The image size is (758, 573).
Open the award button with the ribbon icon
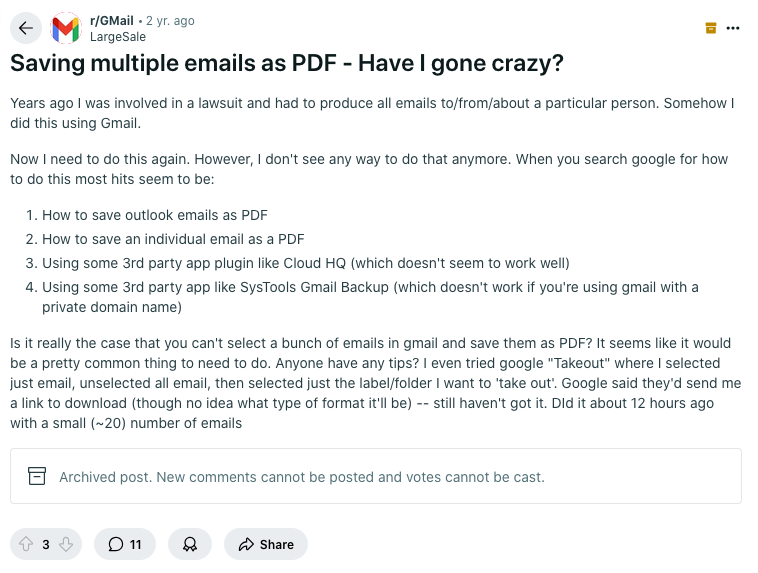click(x=189, y=544)
